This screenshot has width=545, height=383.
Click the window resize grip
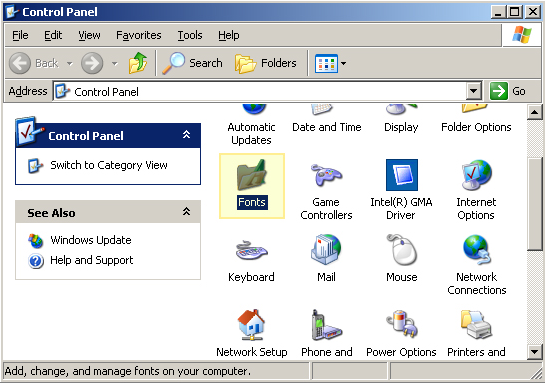(x=537, y=374)
